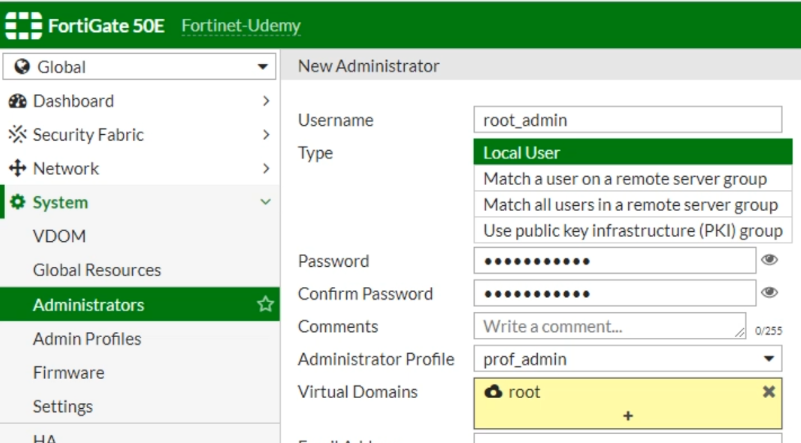Reveal Confirm Password with eye icon

tap(769, 292)
